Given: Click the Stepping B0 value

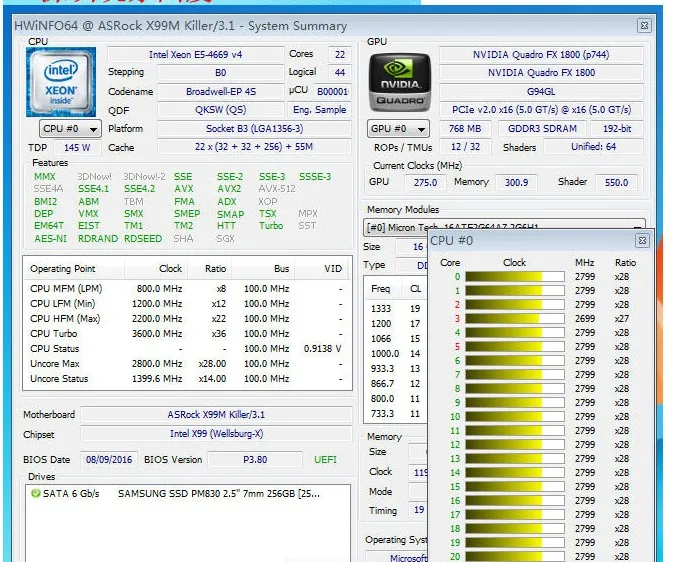Looking at the screenshot, I should tap(221, 73).
